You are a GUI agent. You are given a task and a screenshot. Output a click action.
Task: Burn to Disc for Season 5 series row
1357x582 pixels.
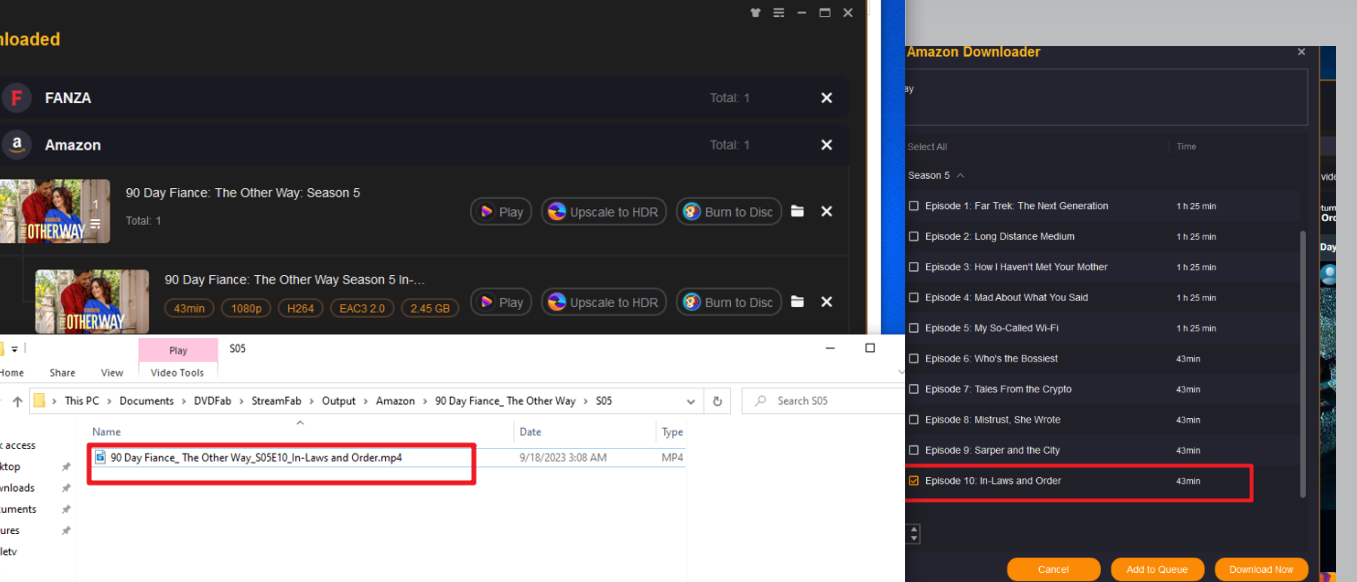click(x=729, y=212)
